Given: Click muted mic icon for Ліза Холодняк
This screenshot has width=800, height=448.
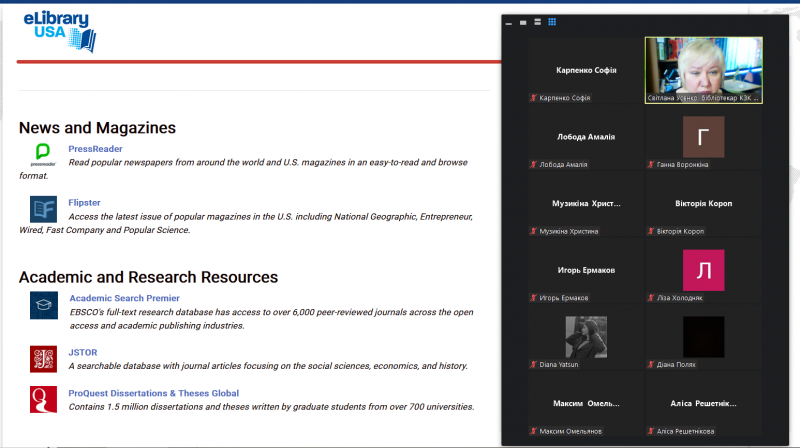Looking at the screenshot, I should coord(651,297).
